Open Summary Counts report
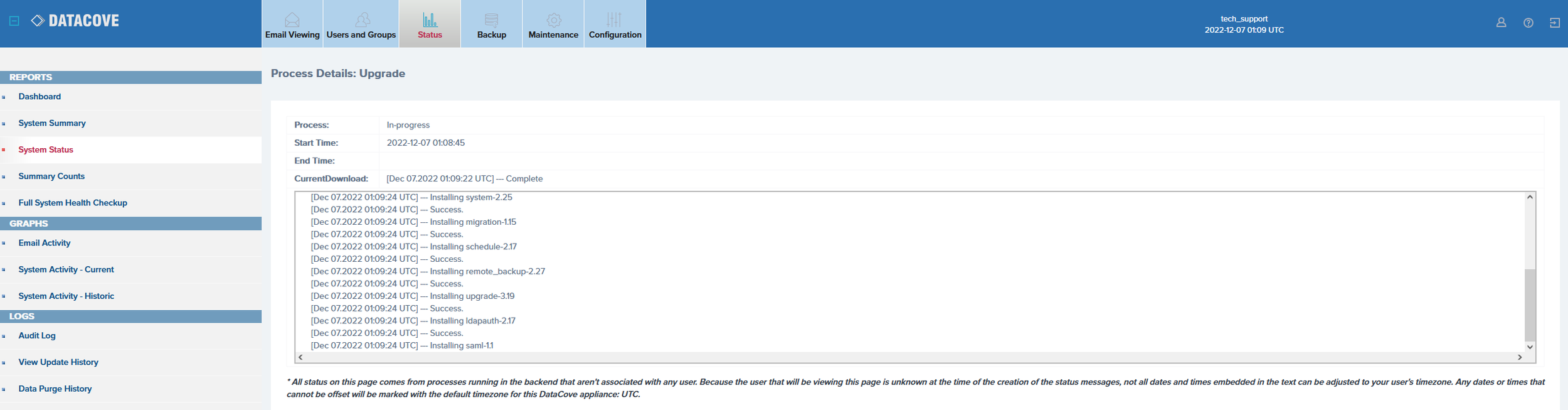 (x=51, y=176)
